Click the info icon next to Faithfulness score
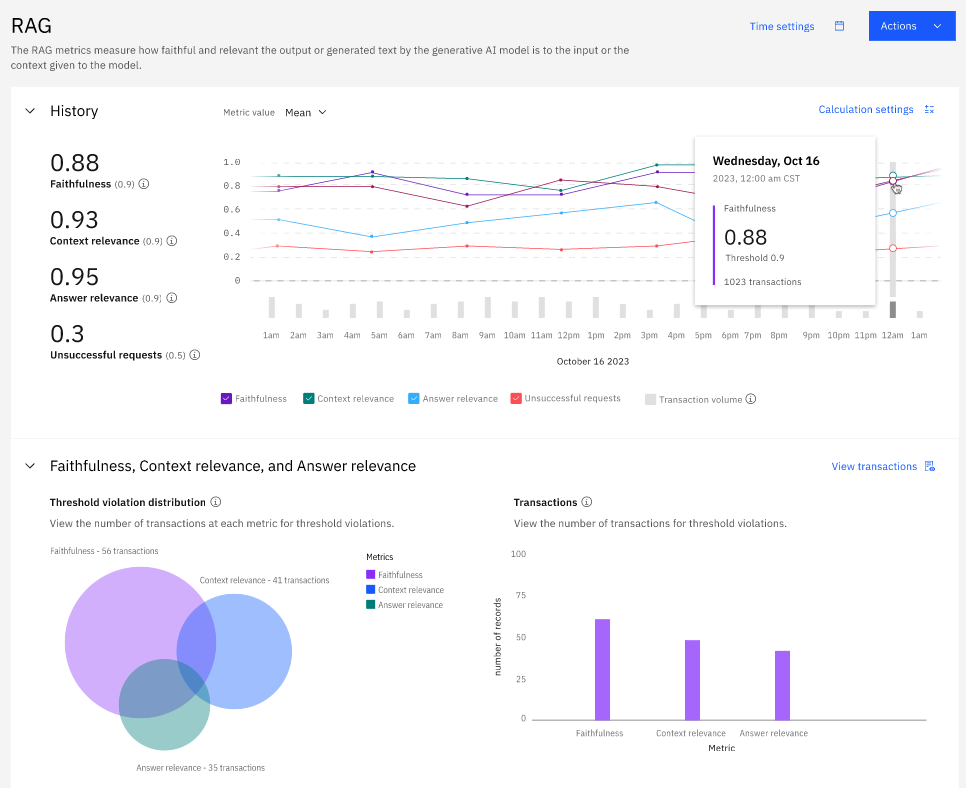The width and height of the screenshot is (966, 788). click(144, 184)
